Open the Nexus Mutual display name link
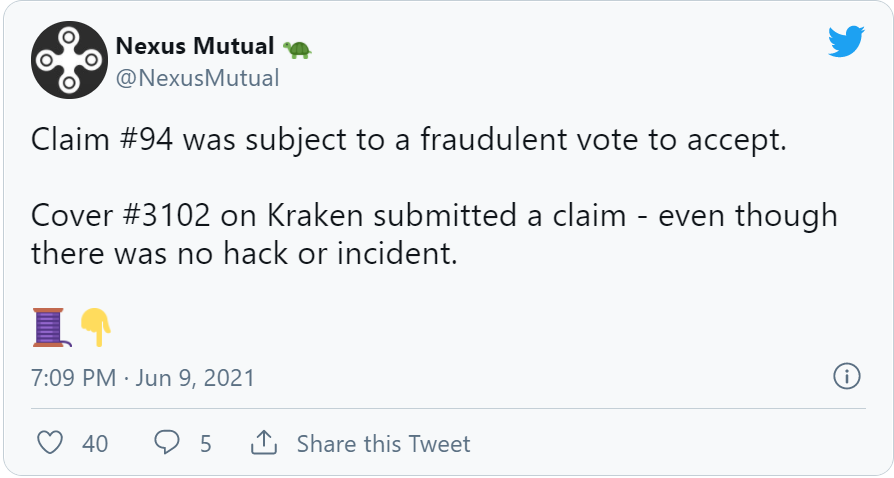This screenshot has height=478, width=894. point(195,46)
